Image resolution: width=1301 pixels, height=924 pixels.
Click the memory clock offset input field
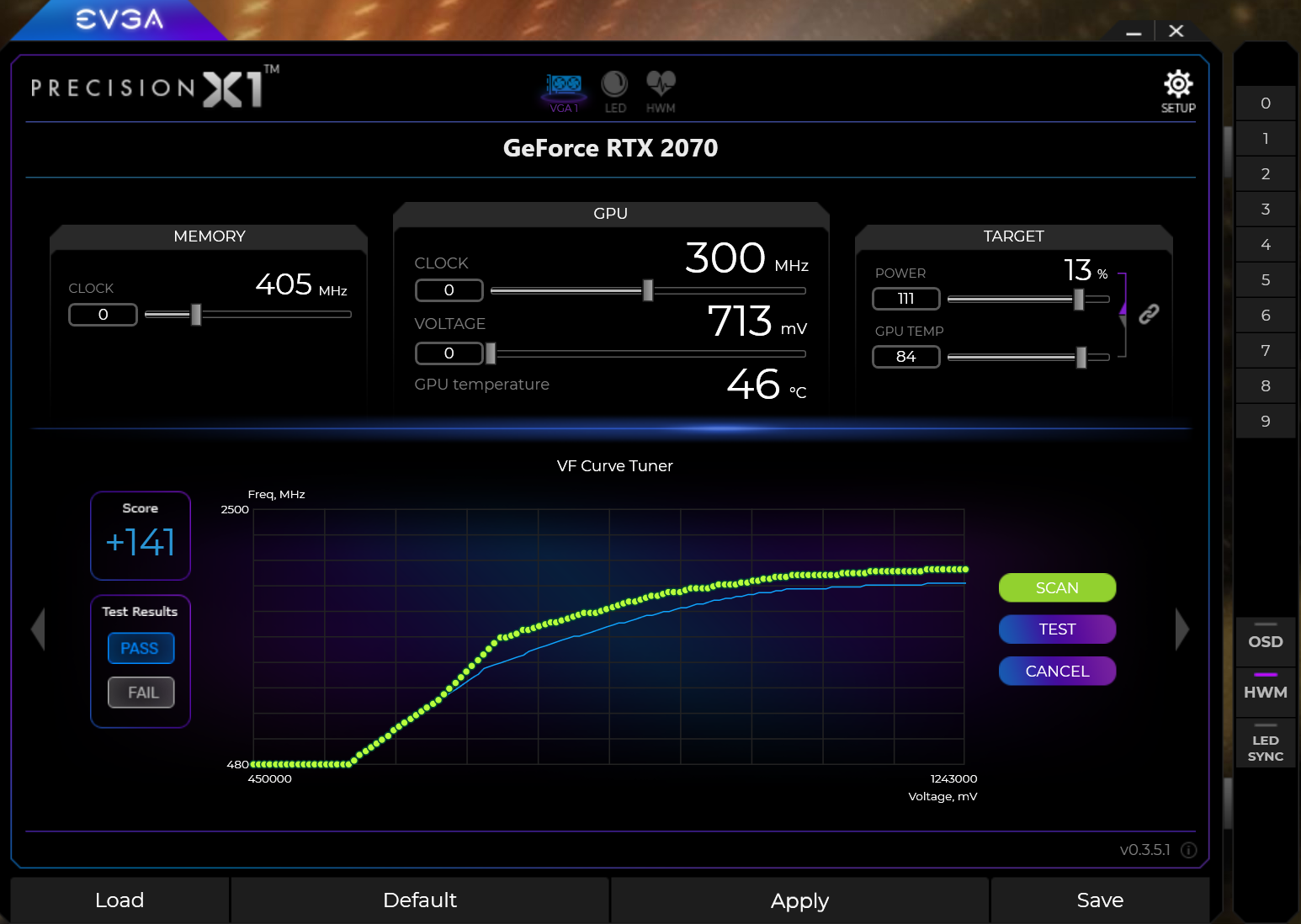[x=103, y=315]
